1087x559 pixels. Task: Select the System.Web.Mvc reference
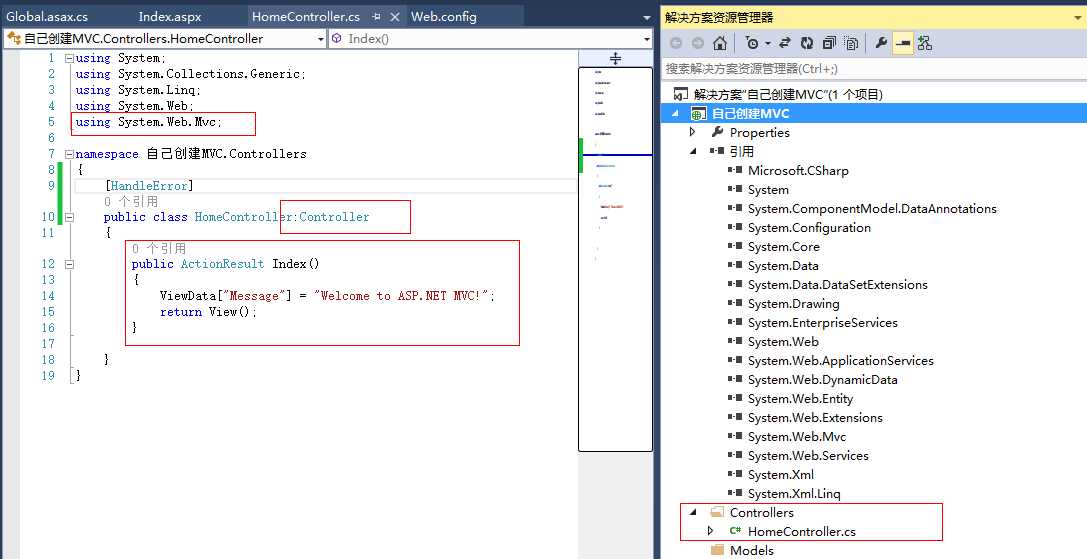(x=797, y=437)
